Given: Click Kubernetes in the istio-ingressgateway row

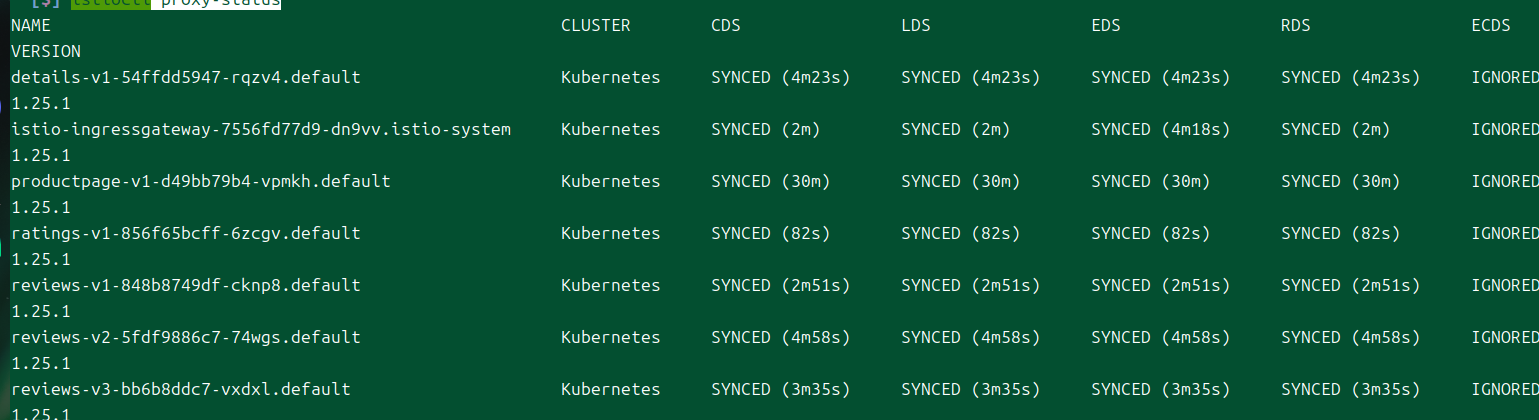Looking at the screenshot, I should tap(611, 129).
